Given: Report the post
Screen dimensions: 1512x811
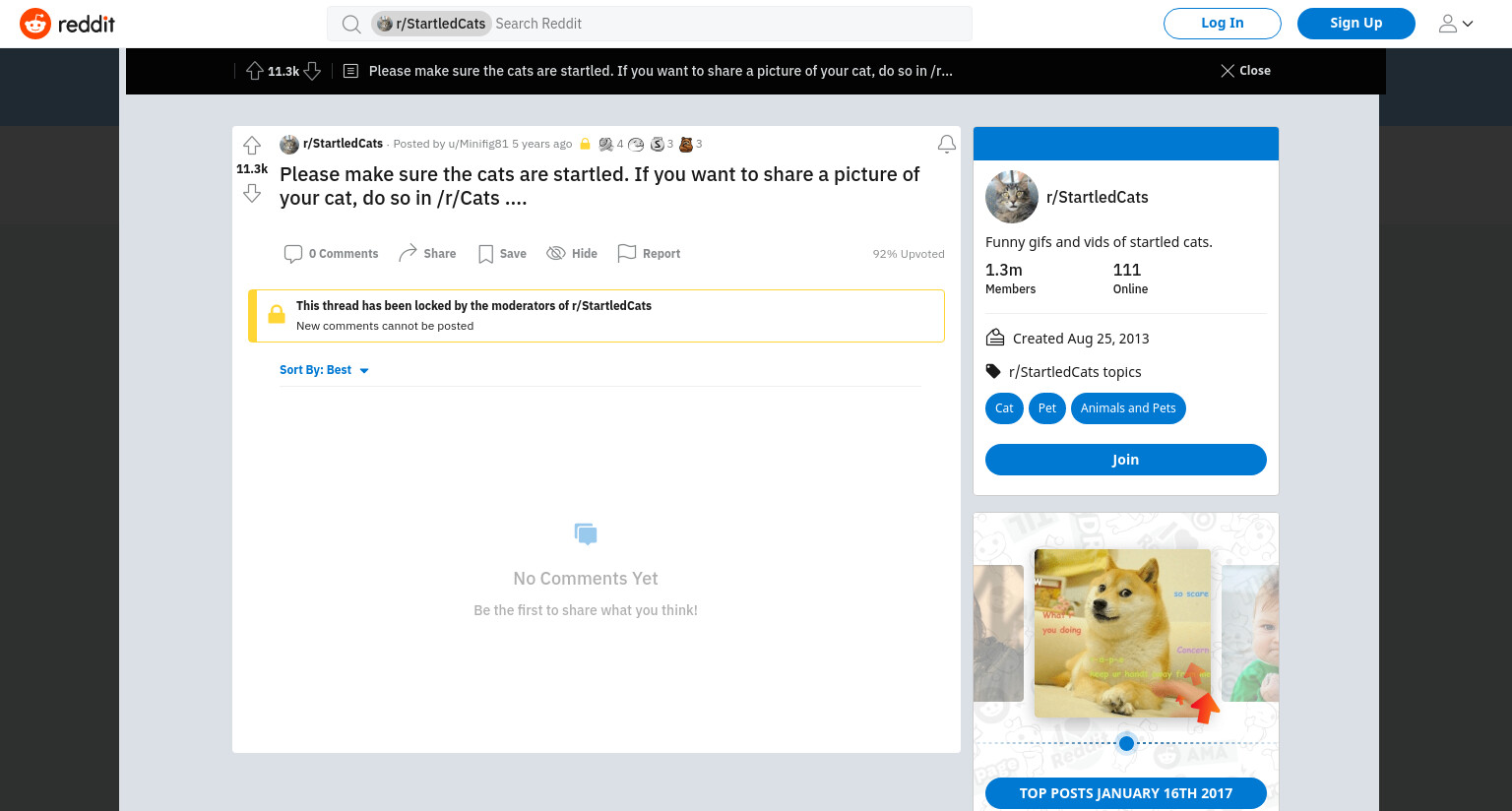Looking at the screenshot, I should (649, 254).
